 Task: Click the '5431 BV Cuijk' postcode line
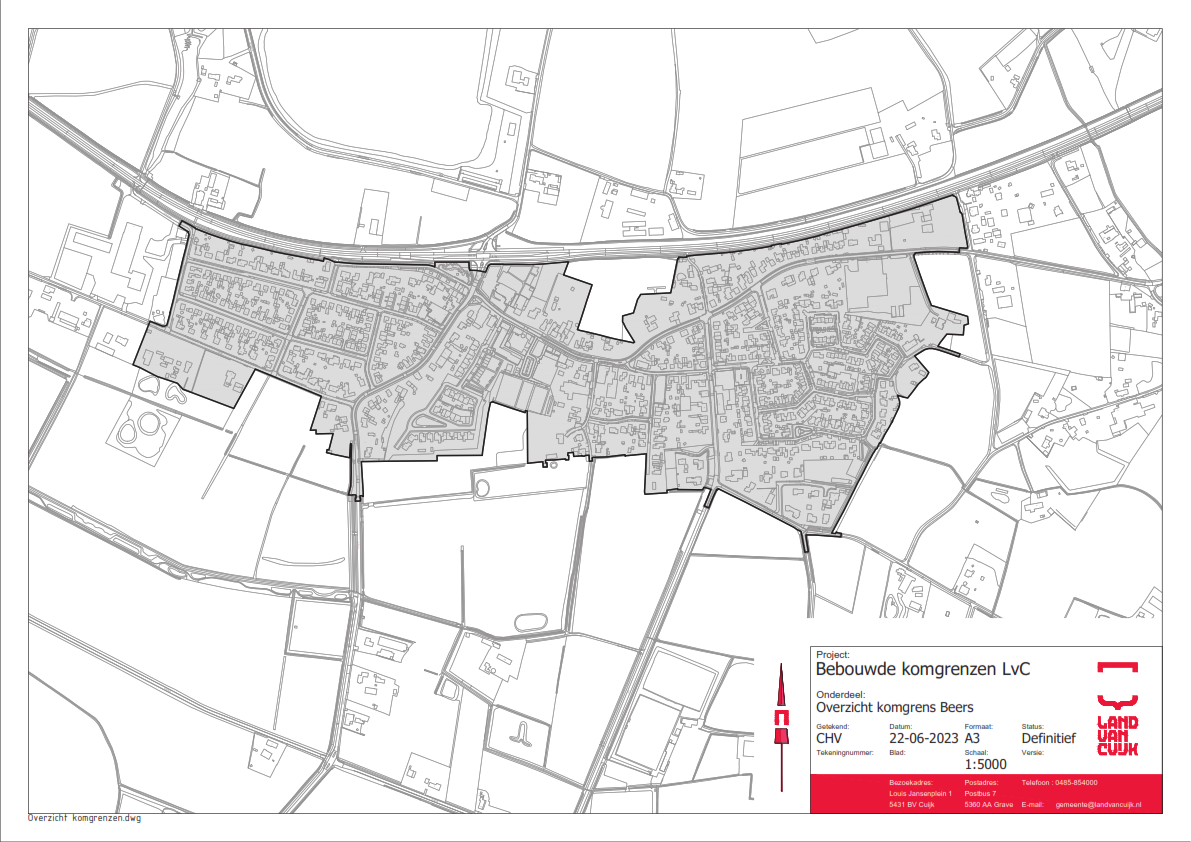[912, 805]
